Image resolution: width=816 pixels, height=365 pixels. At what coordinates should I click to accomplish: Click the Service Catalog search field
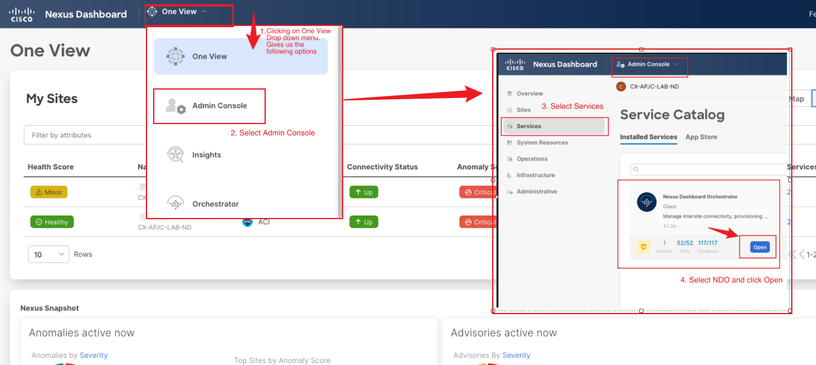pyautogui.click(x=708, y=169)
